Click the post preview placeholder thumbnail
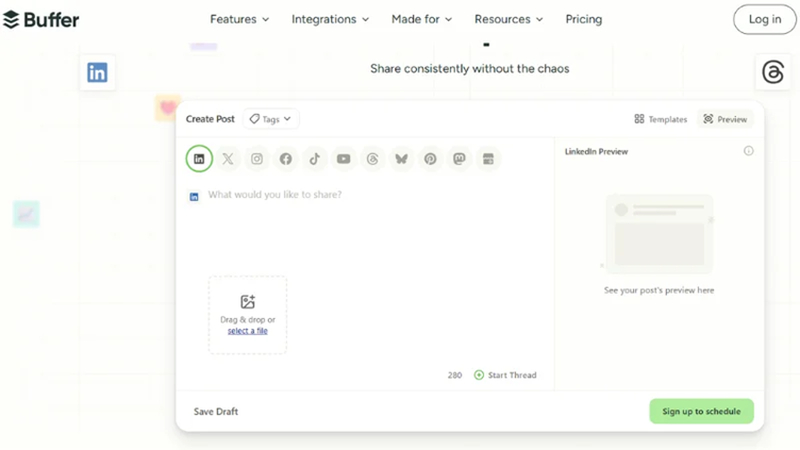Image resolution: width=800 pixels, height=450 pixels. coord(659,234)
